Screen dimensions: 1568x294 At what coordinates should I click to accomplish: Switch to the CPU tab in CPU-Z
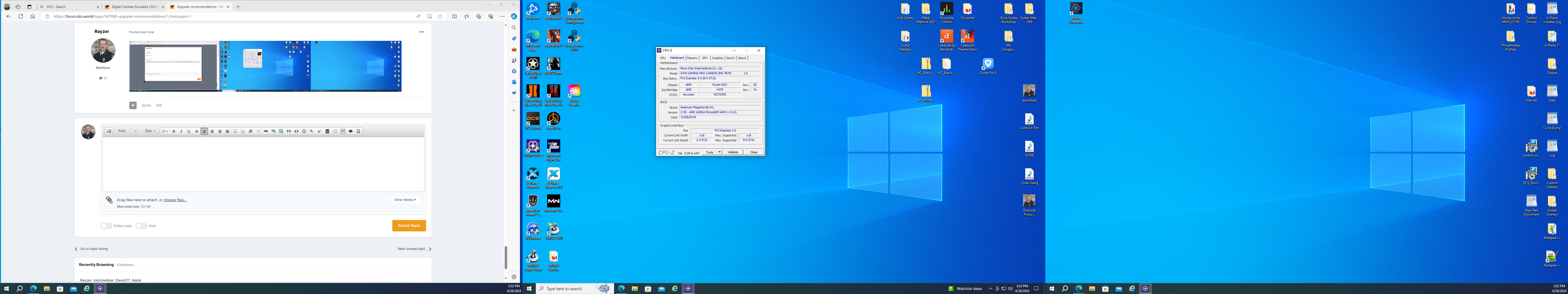663,58
